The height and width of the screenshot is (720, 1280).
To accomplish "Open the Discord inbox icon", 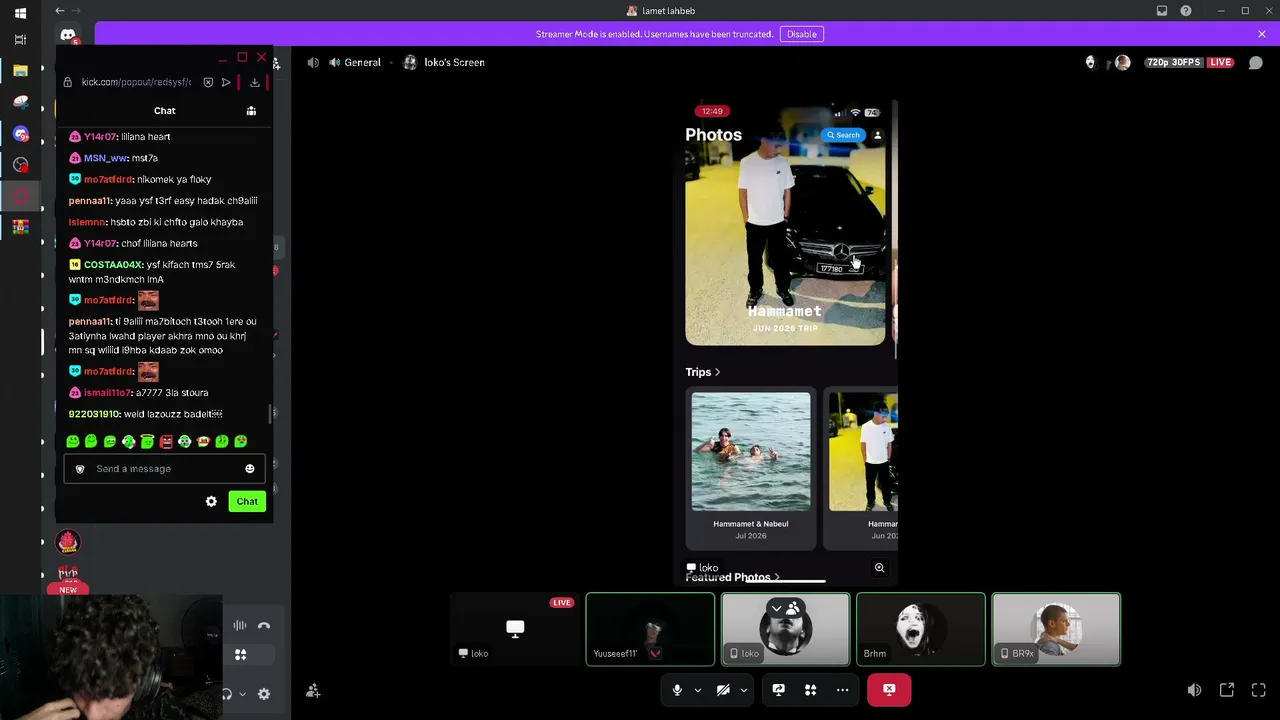I will tap(1162, 11).
